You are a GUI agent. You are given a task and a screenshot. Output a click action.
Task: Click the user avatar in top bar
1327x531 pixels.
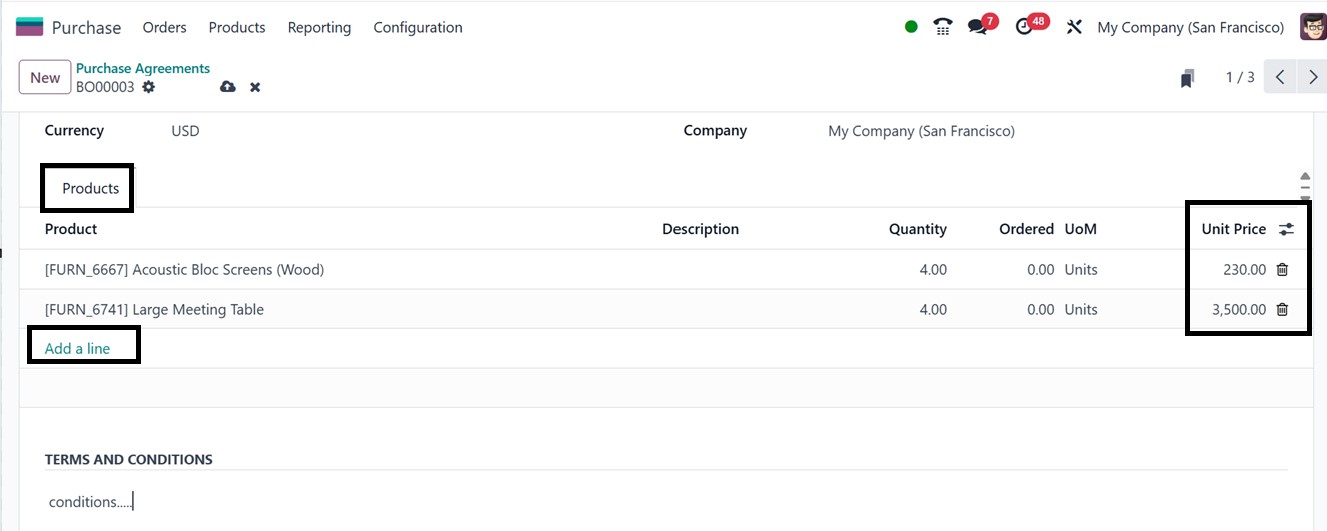tap(1312, 27)
